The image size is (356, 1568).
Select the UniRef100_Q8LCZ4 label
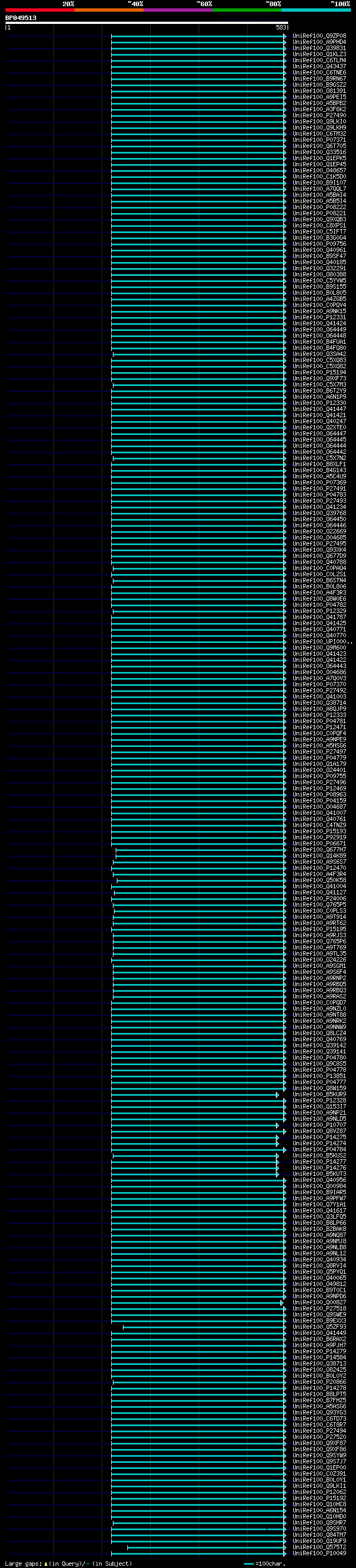coord(319,1033)
